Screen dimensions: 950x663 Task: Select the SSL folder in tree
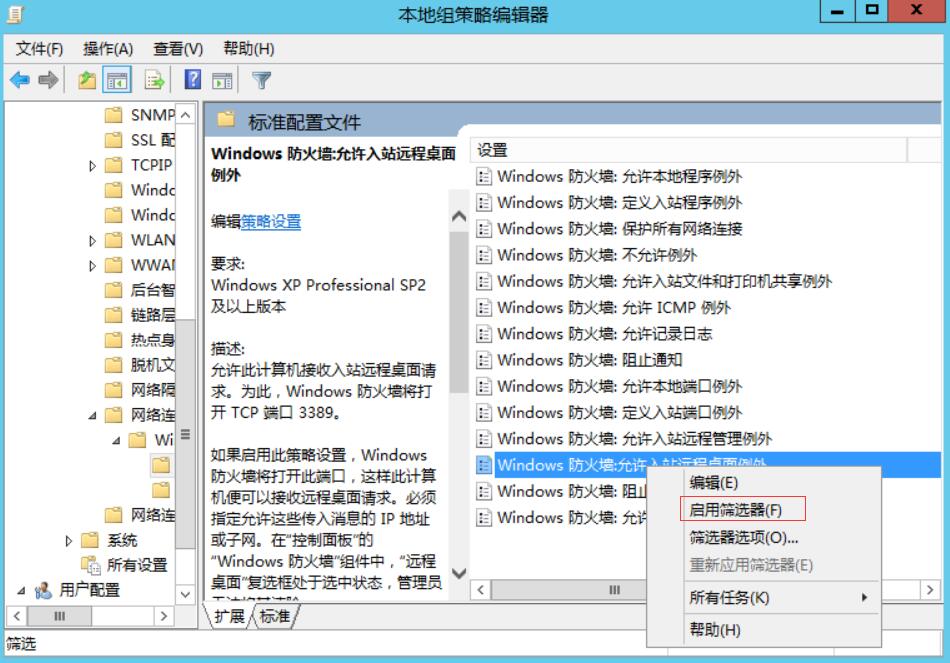point(140,140)
